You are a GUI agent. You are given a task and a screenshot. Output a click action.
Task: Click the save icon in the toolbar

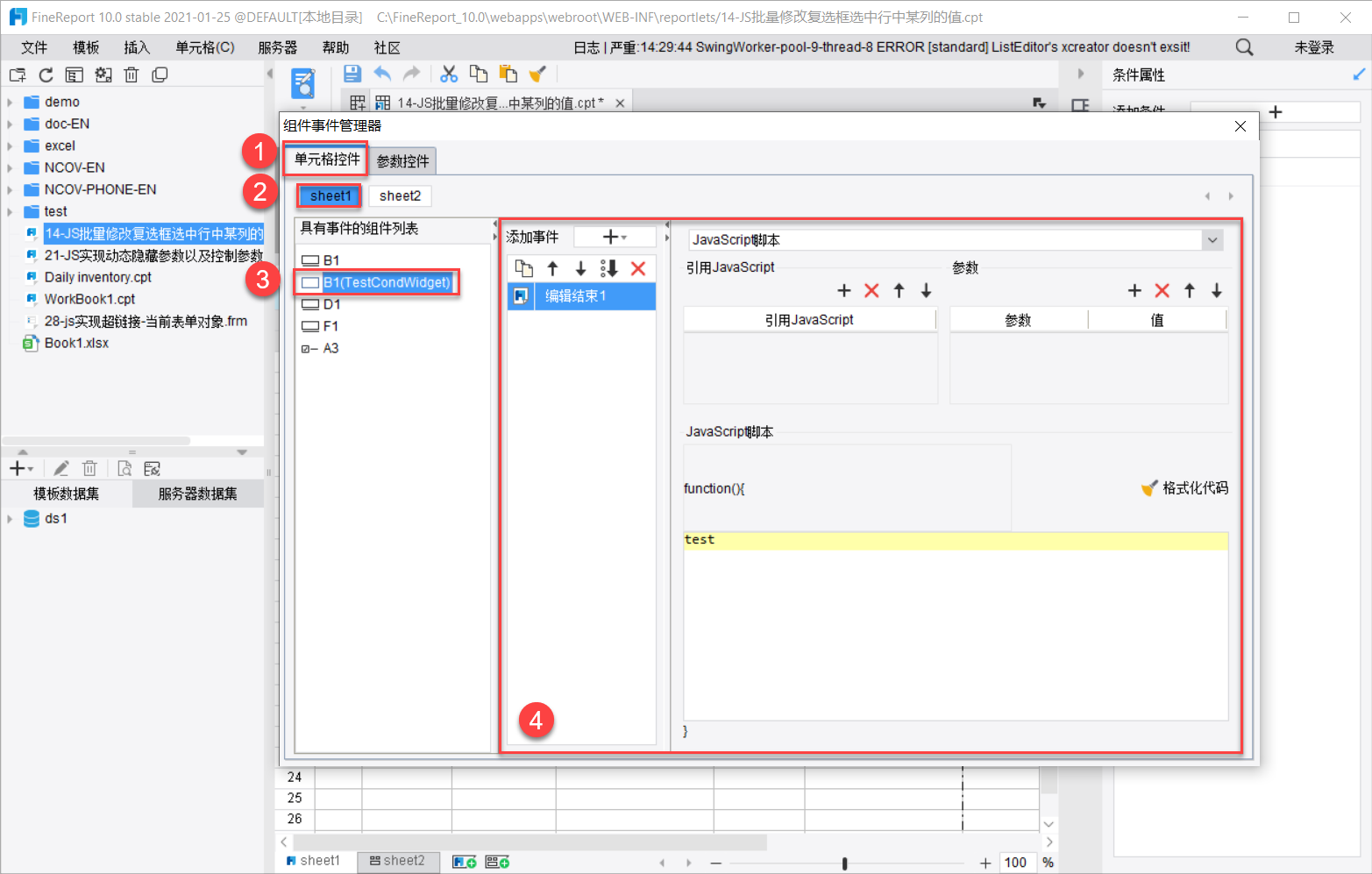[352, 75]
